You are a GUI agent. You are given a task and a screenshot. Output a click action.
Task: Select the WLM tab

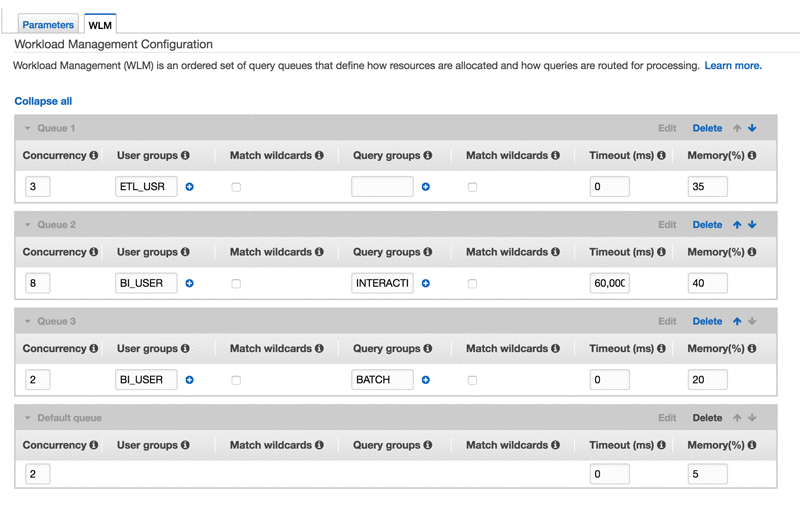coord(100,25)
